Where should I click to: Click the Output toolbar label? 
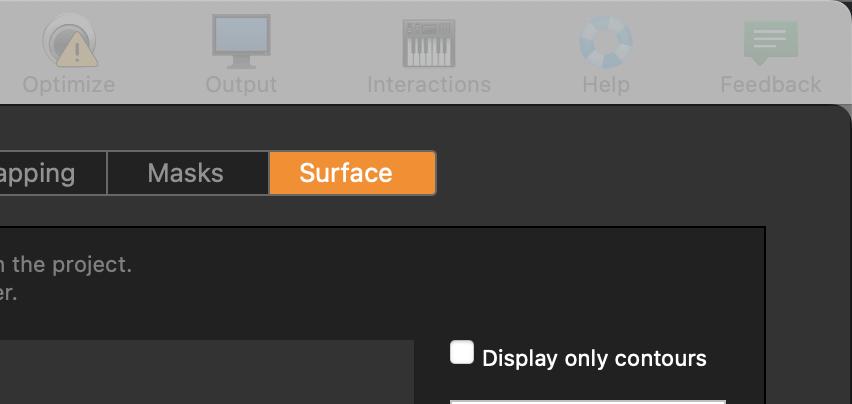pyautogui.click(x=241, y=85)
